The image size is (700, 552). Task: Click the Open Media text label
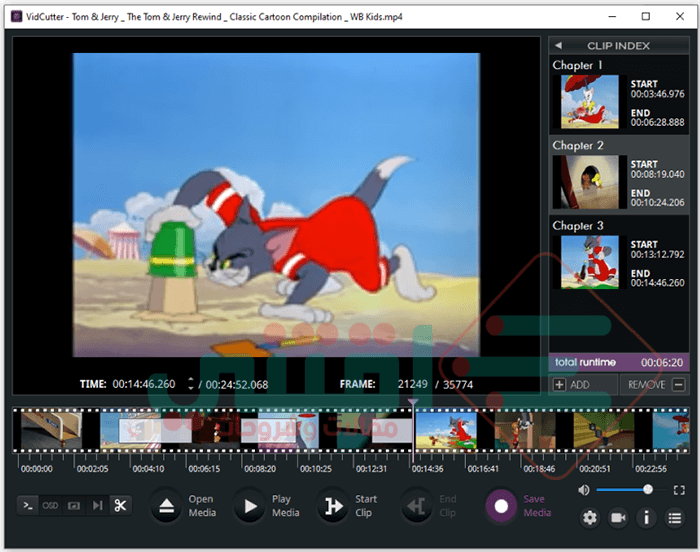tap(202, 506)
